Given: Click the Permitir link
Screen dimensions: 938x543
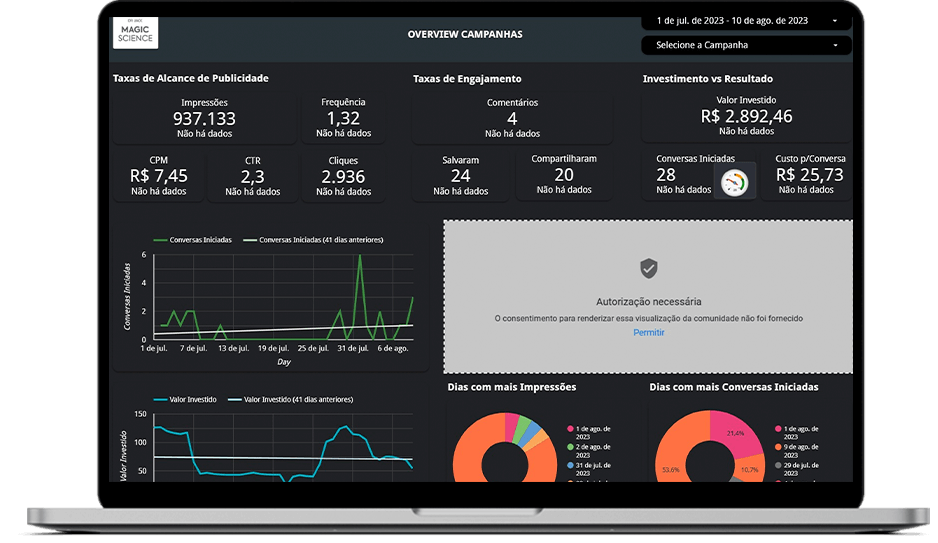Looking at the screenshot, I should click(x=648, y=332).
